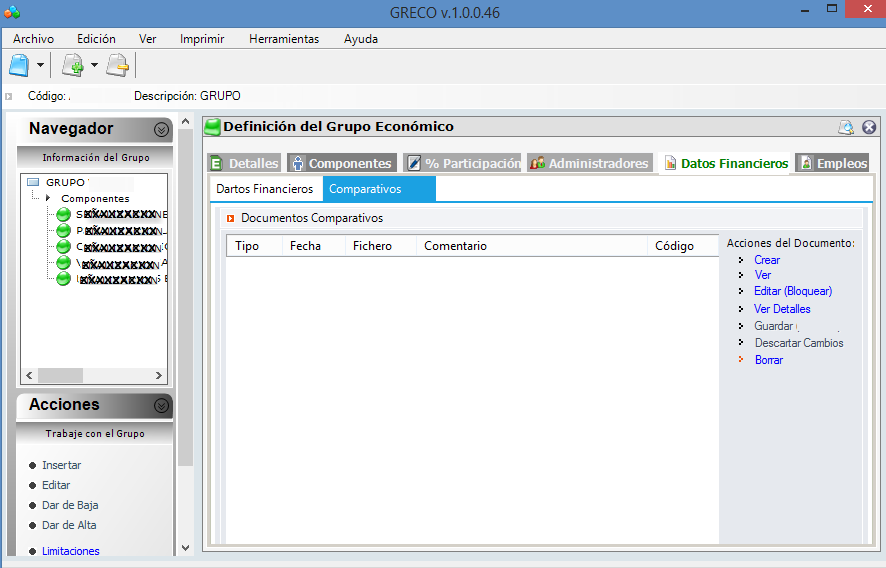886x568 pixels.
Task: Click Dar de Alta action
Action: (69, 525)
